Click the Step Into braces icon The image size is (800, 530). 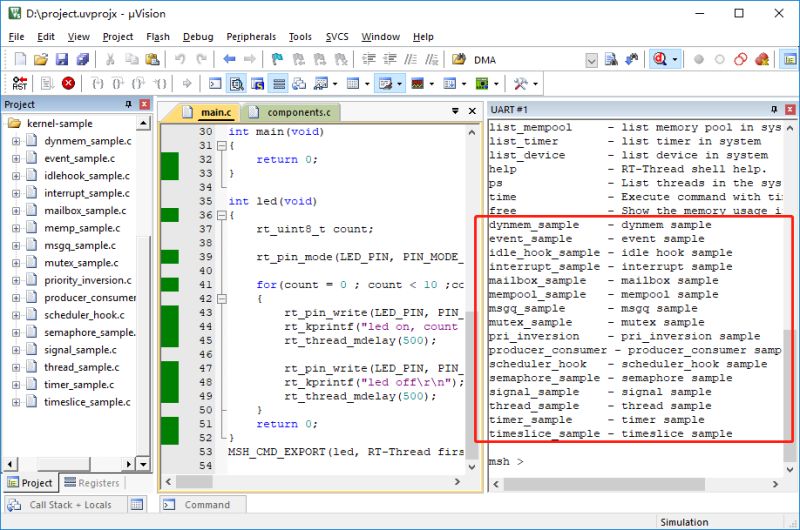pos(97,83)
